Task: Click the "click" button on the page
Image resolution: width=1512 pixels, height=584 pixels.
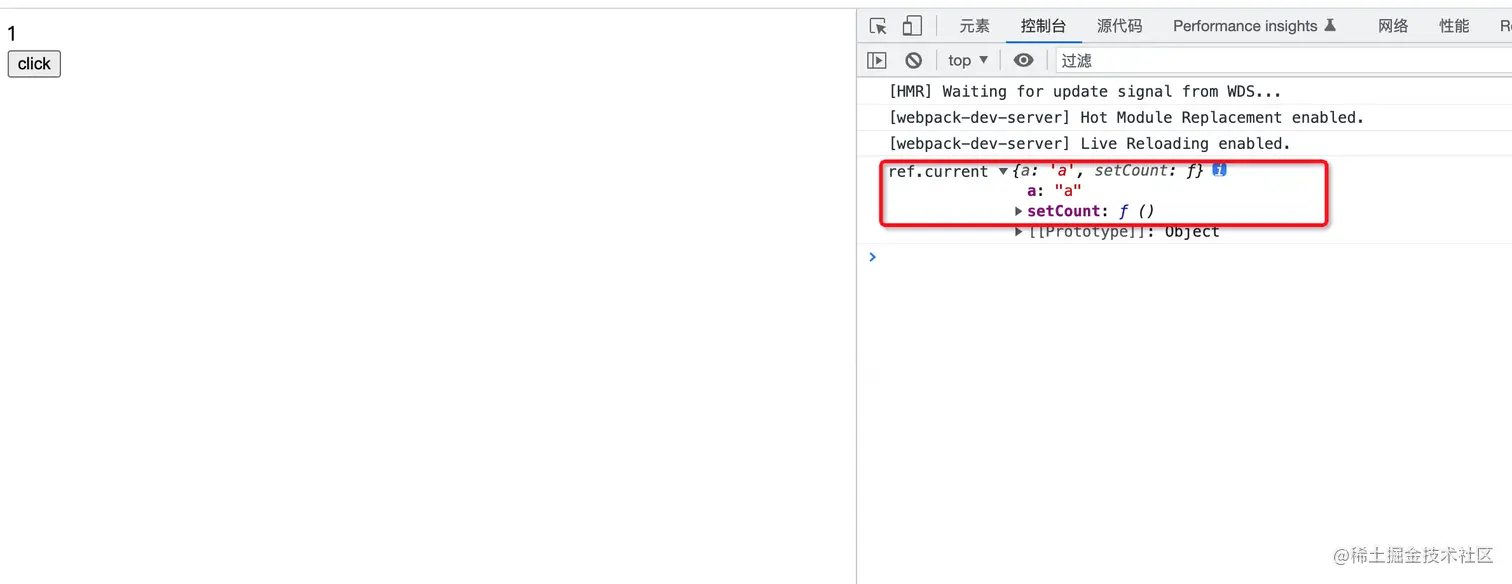Action: pos(34,64)
